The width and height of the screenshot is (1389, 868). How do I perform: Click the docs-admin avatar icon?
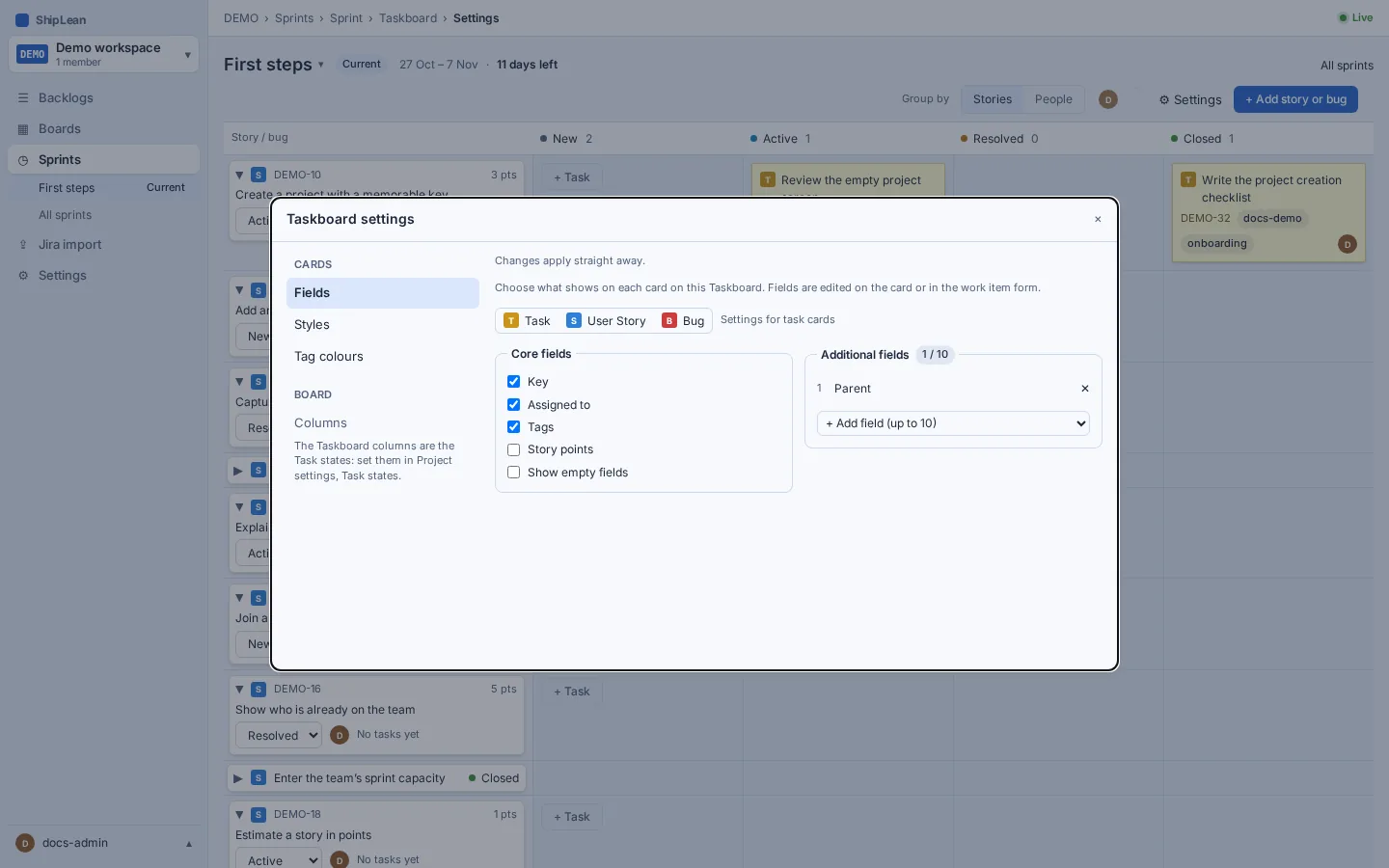(x=25, y=843)
